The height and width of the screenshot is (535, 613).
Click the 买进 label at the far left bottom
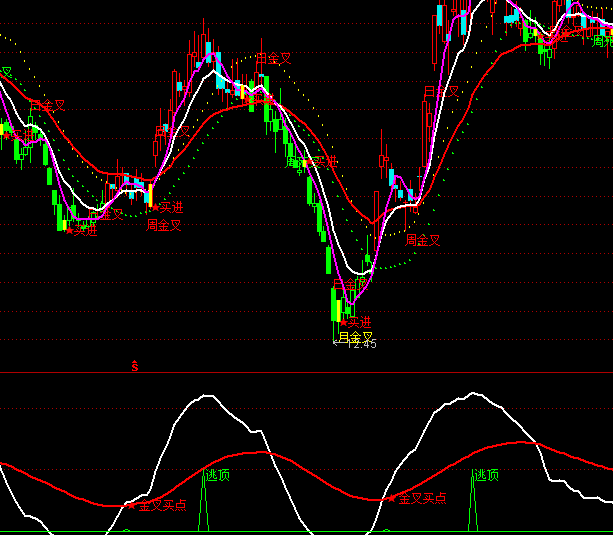82,231
